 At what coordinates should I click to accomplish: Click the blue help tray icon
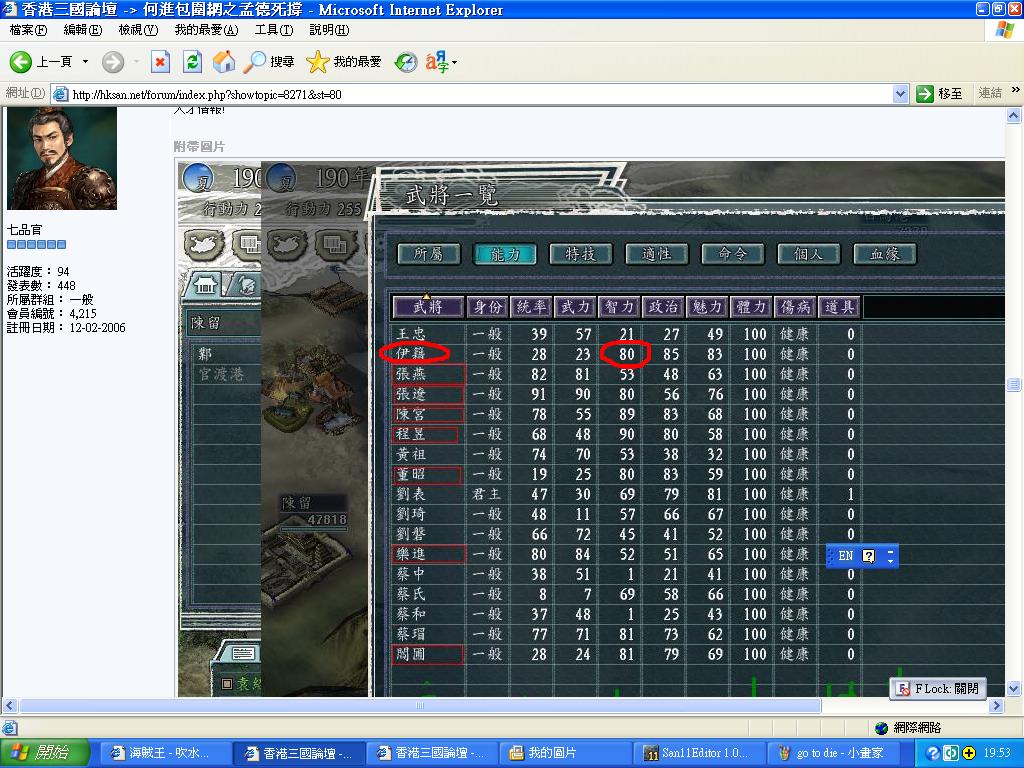click(x=933, y=753)
